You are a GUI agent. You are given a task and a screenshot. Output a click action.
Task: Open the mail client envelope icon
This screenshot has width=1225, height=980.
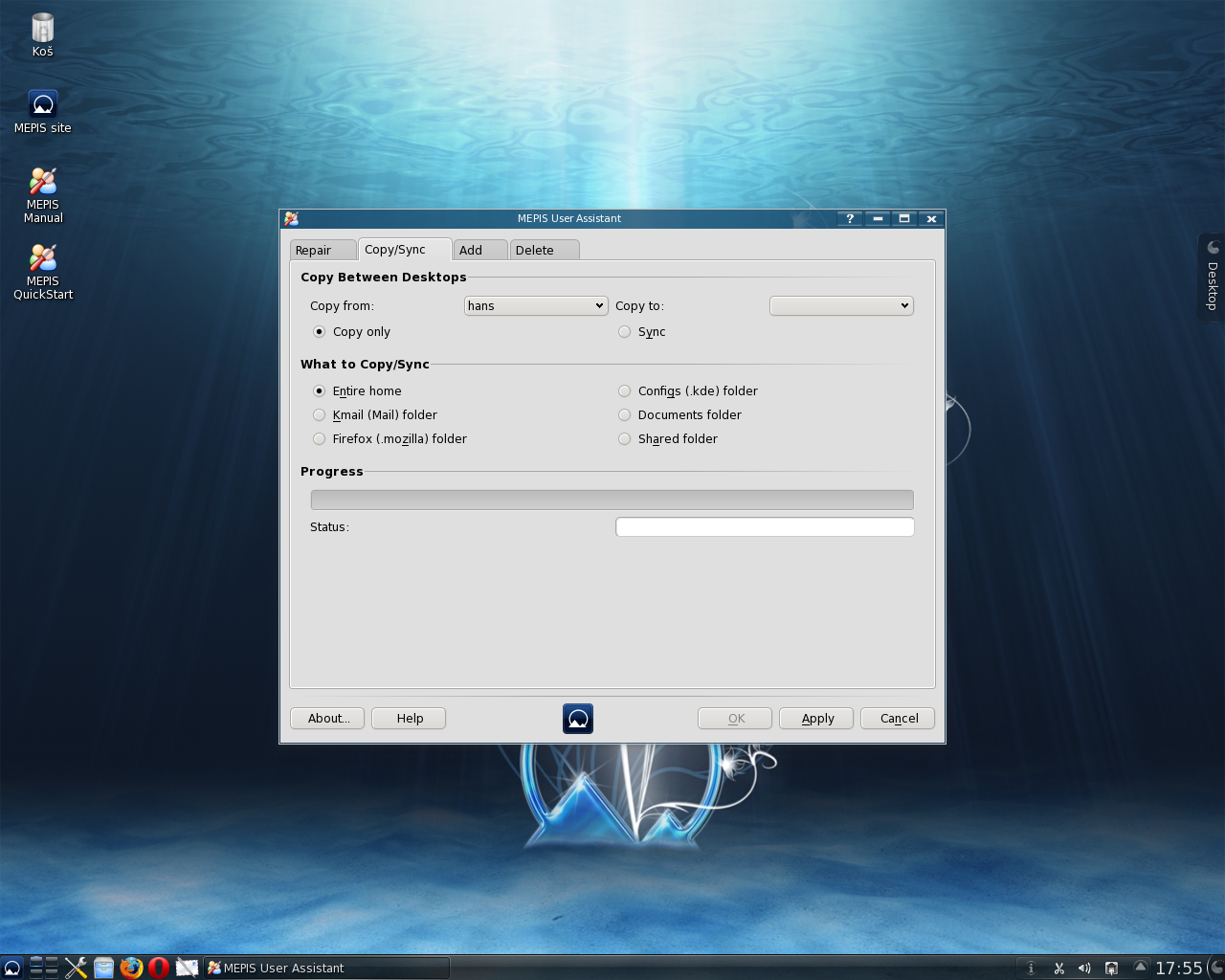[x=187, y=968]
